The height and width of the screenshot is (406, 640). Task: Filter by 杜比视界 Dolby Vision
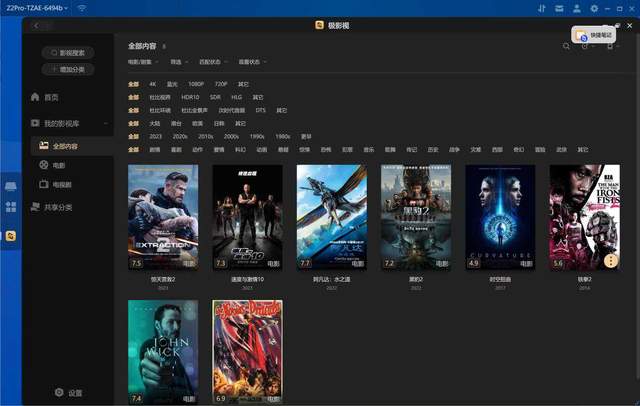(160, 97)
